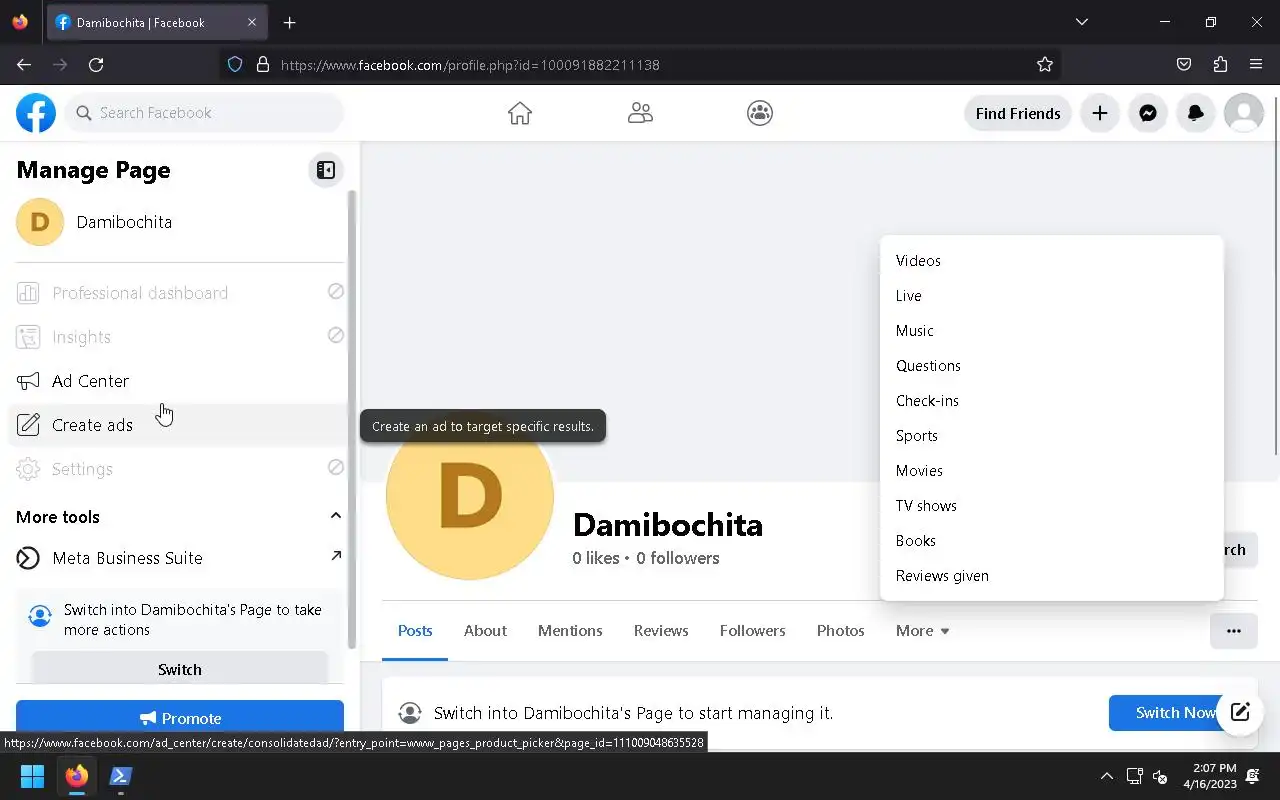
Task: Choose Music from the More menu
Action: click(x=1052, y=331)
